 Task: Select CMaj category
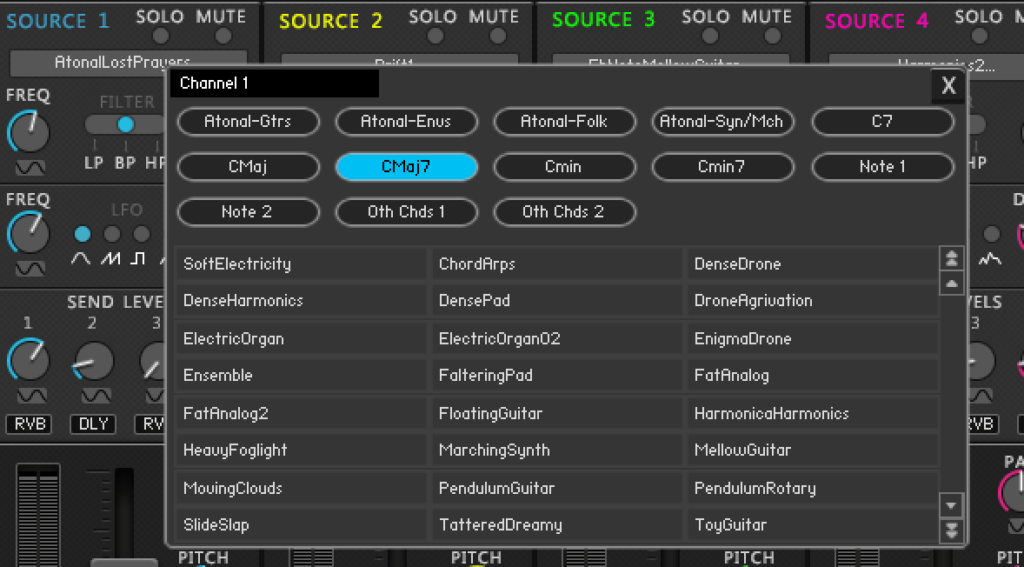click(x=248, y=167)
